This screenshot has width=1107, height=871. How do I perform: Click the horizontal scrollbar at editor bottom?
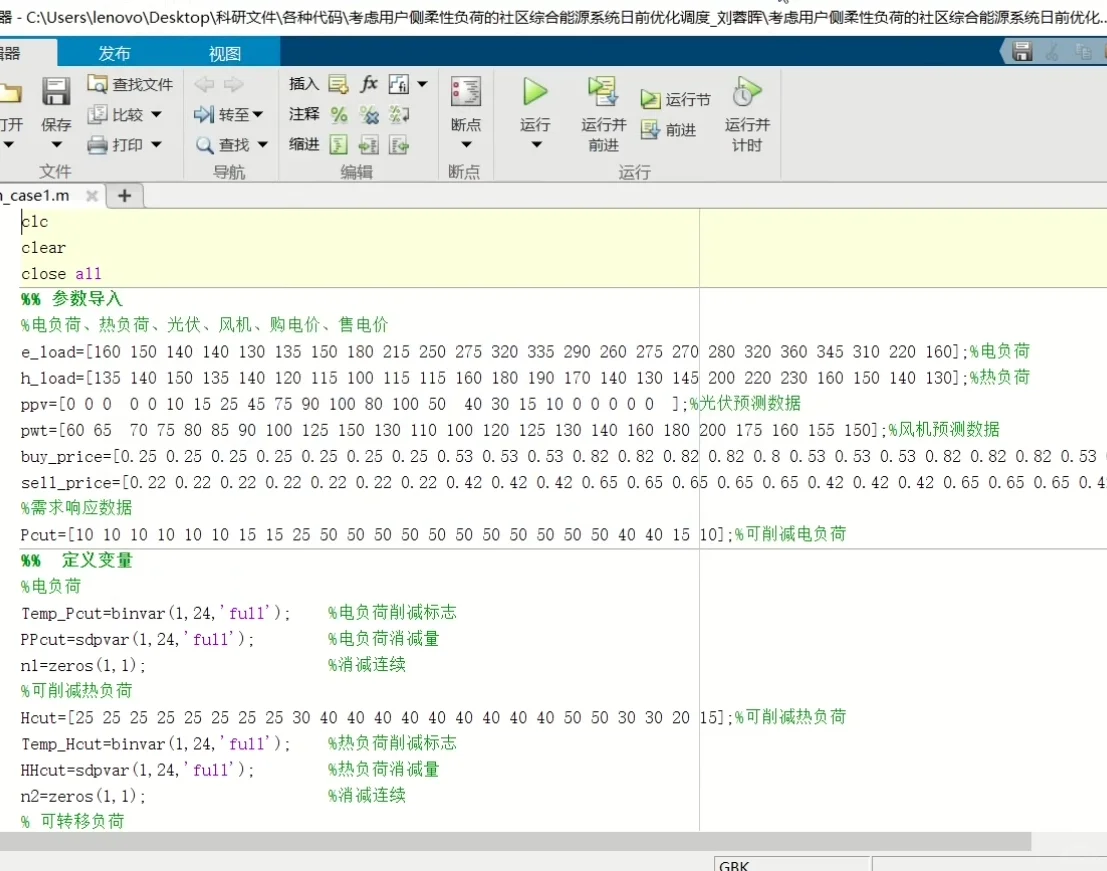[515, 841]
